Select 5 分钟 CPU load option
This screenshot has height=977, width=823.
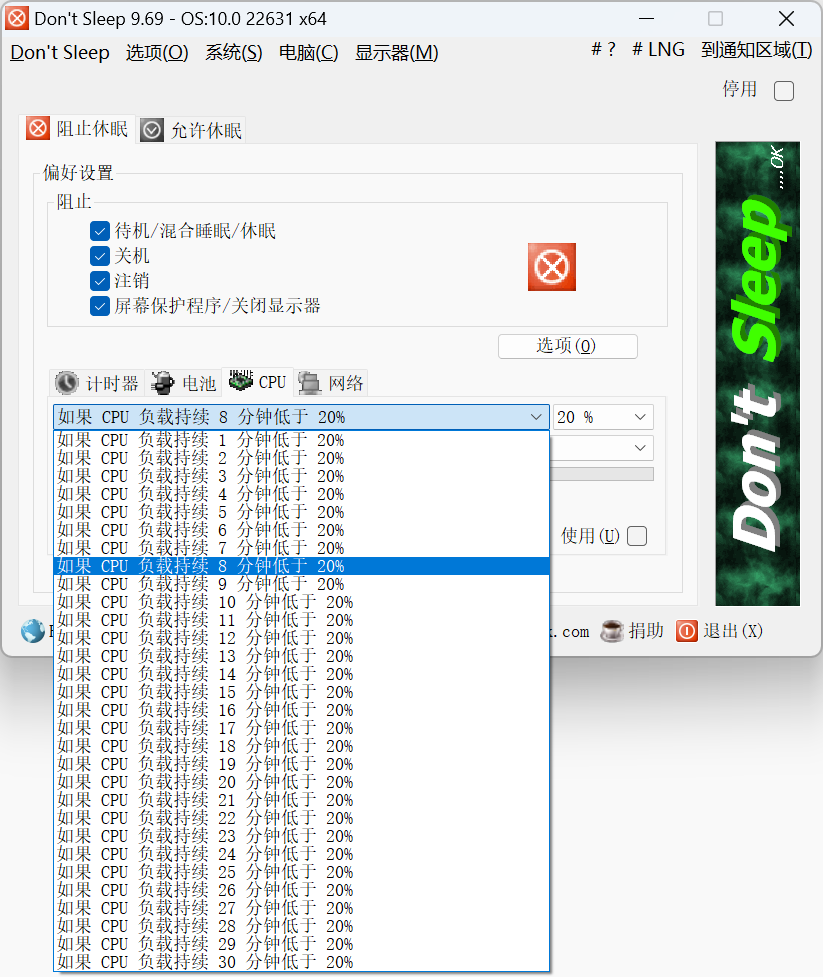click(x=302, y=512)
